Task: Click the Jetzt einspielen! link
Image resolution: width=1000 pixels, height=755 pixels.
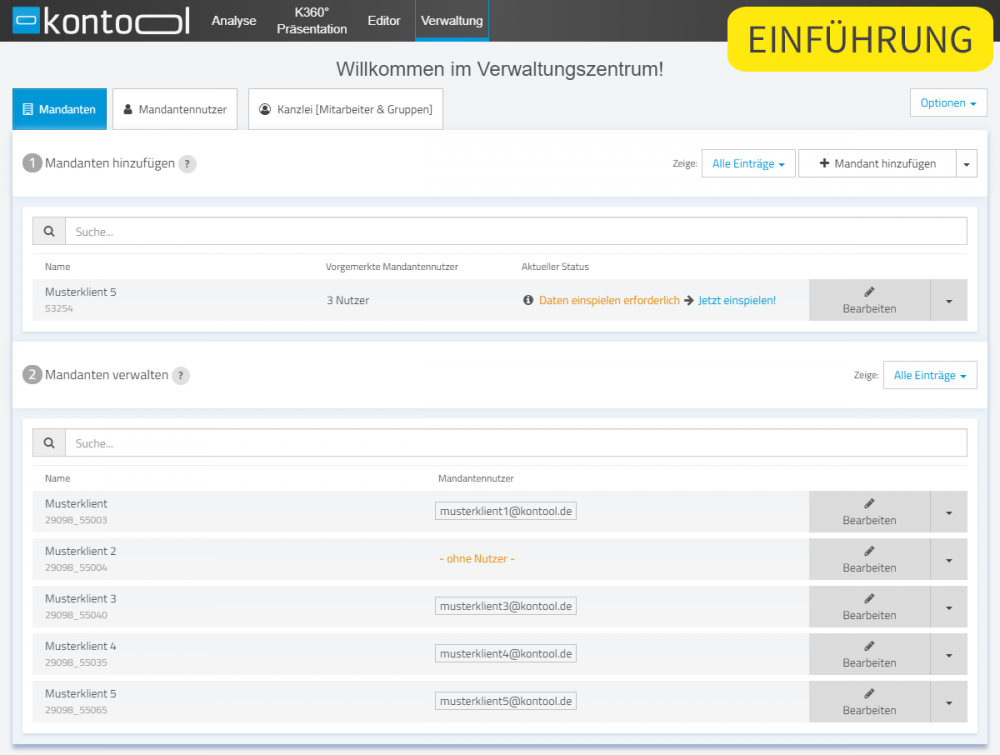Action: [736, 300]
